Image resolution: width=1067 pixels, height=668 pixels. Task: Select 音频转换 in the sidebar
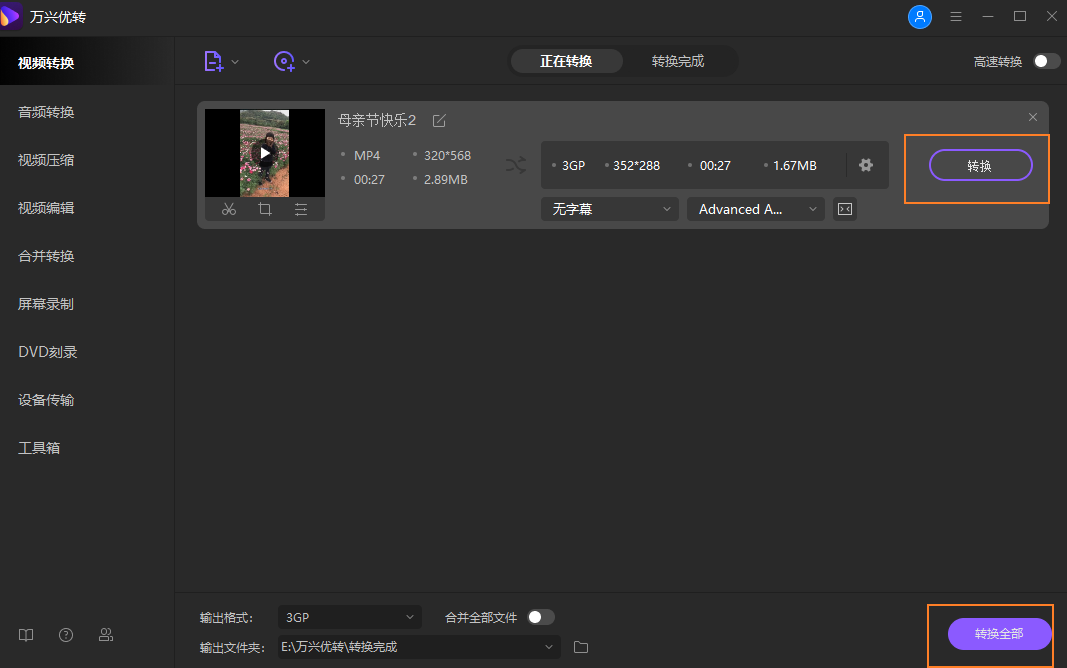46,112
